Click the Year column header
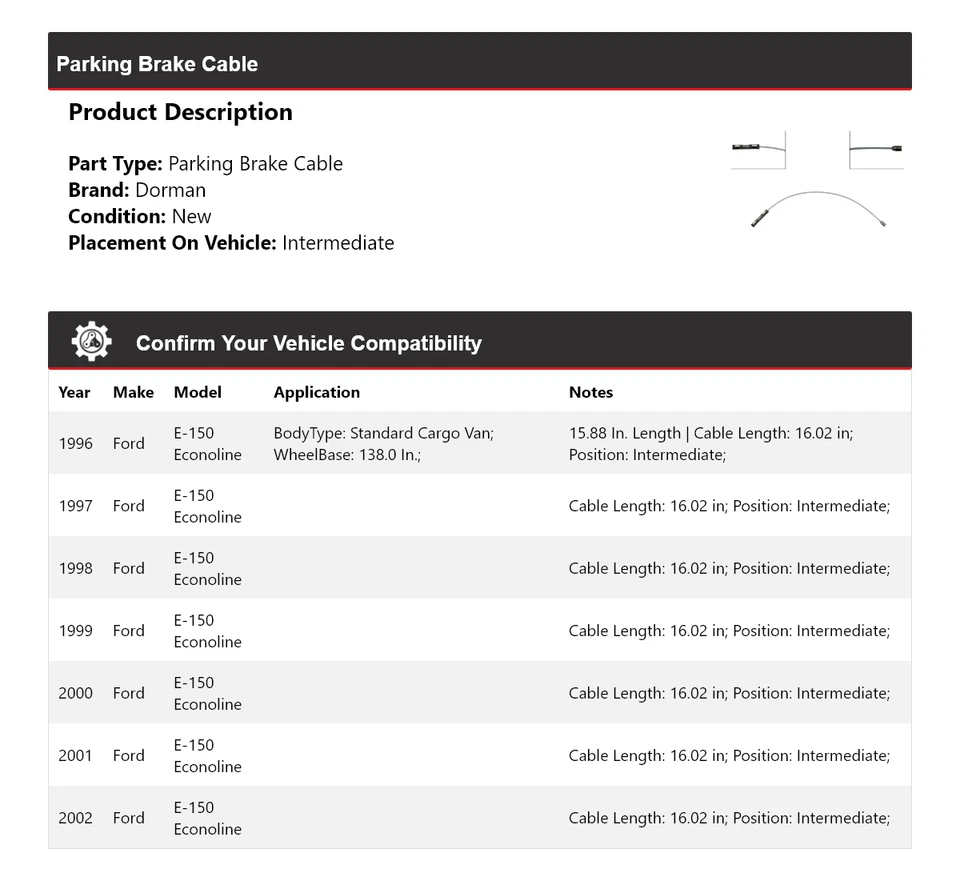The image size is (960, 881). click(74, 392)
